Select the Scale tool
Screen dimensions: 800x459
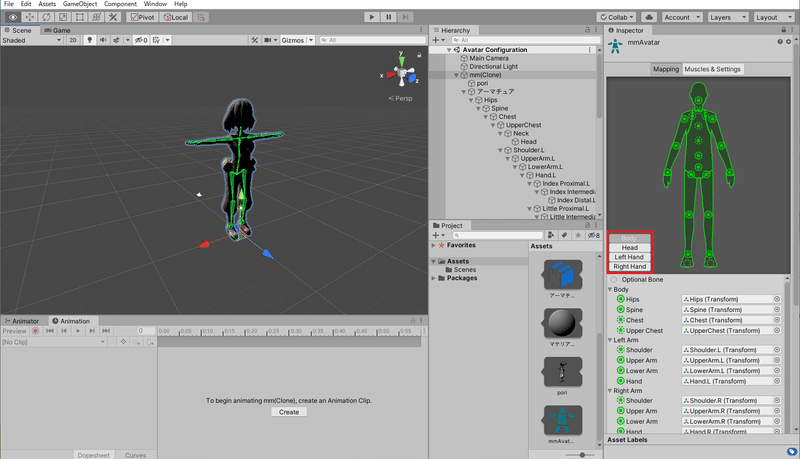[x=63, y=17]
